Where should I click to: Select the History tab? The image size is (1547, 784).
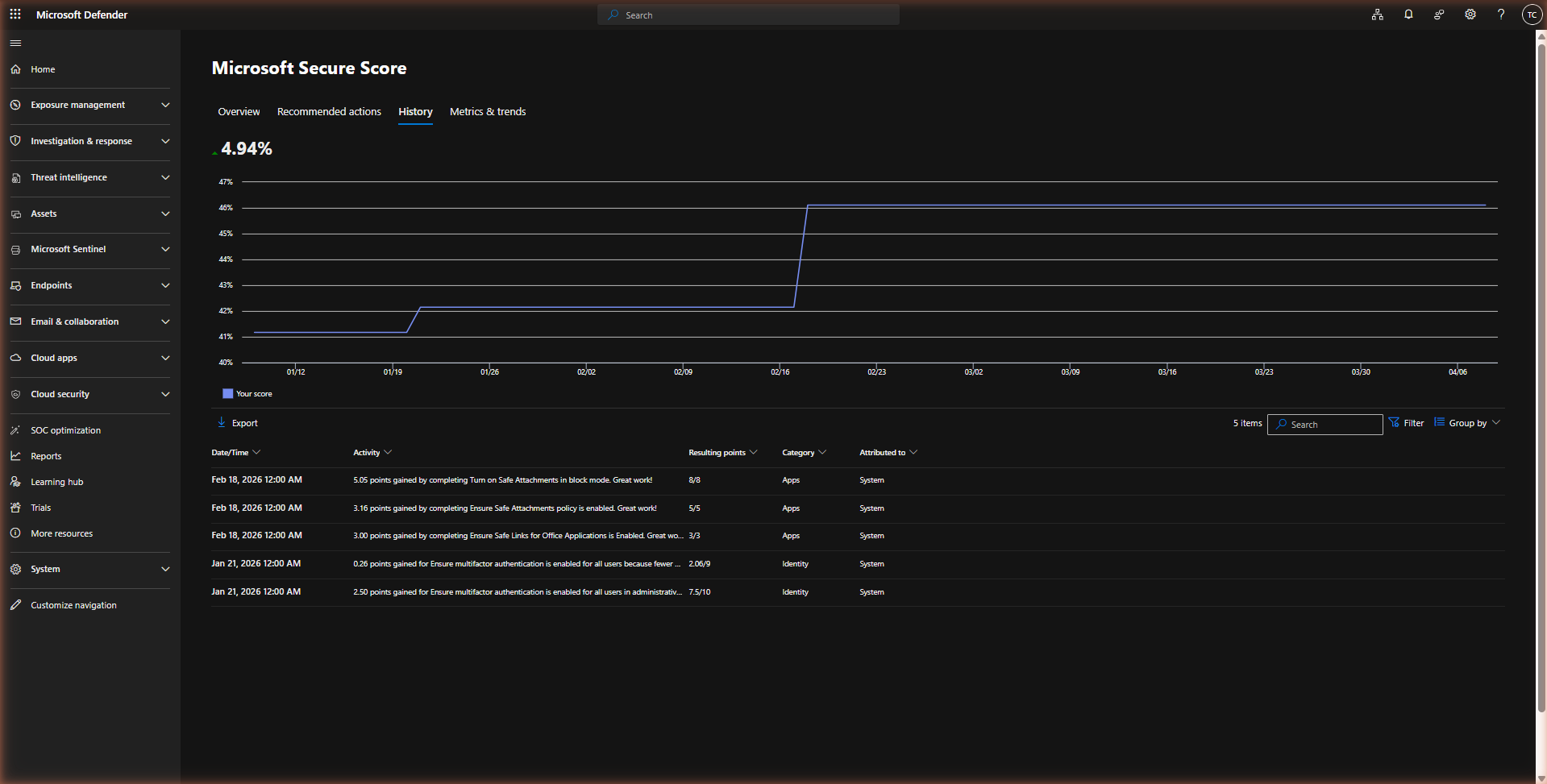[415, 112]
